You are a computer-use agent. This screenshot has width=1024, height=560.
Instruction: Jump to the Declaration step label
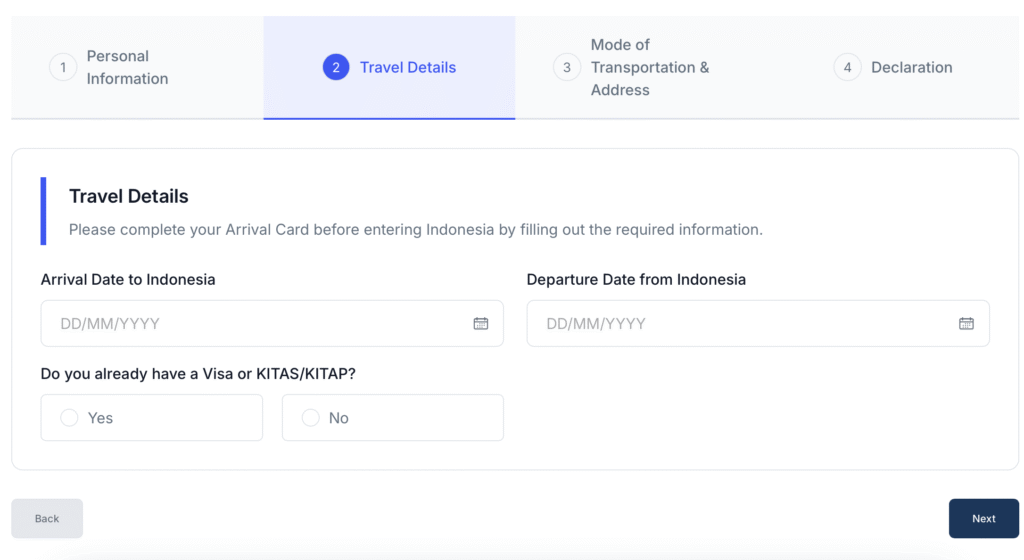pos(911,68)
